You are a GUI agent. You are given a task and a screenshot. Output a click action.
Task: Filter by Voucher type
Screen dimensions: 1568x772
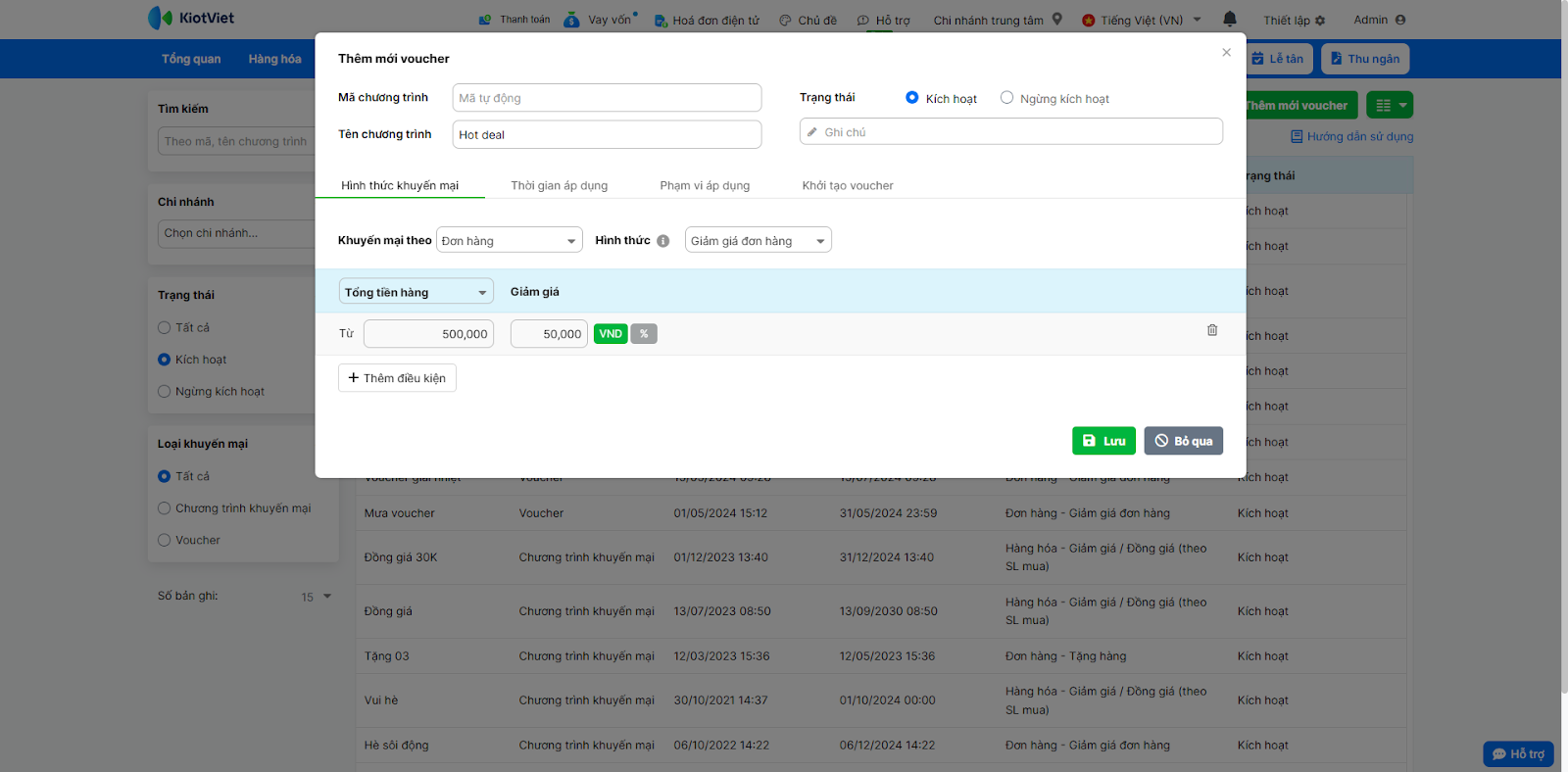tap(165, 540)
